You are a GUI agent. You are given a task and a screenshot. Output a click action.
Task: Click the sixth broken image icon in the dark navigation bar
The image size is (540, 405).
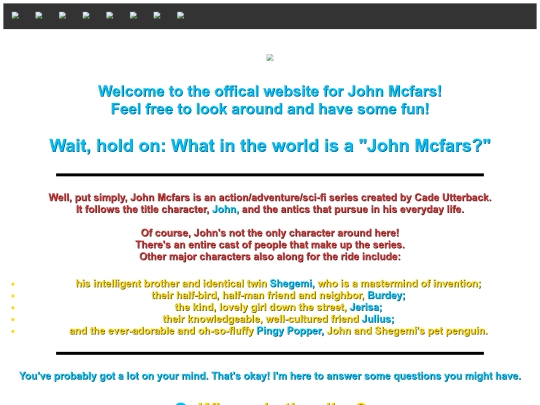click(x=133, y=15)
